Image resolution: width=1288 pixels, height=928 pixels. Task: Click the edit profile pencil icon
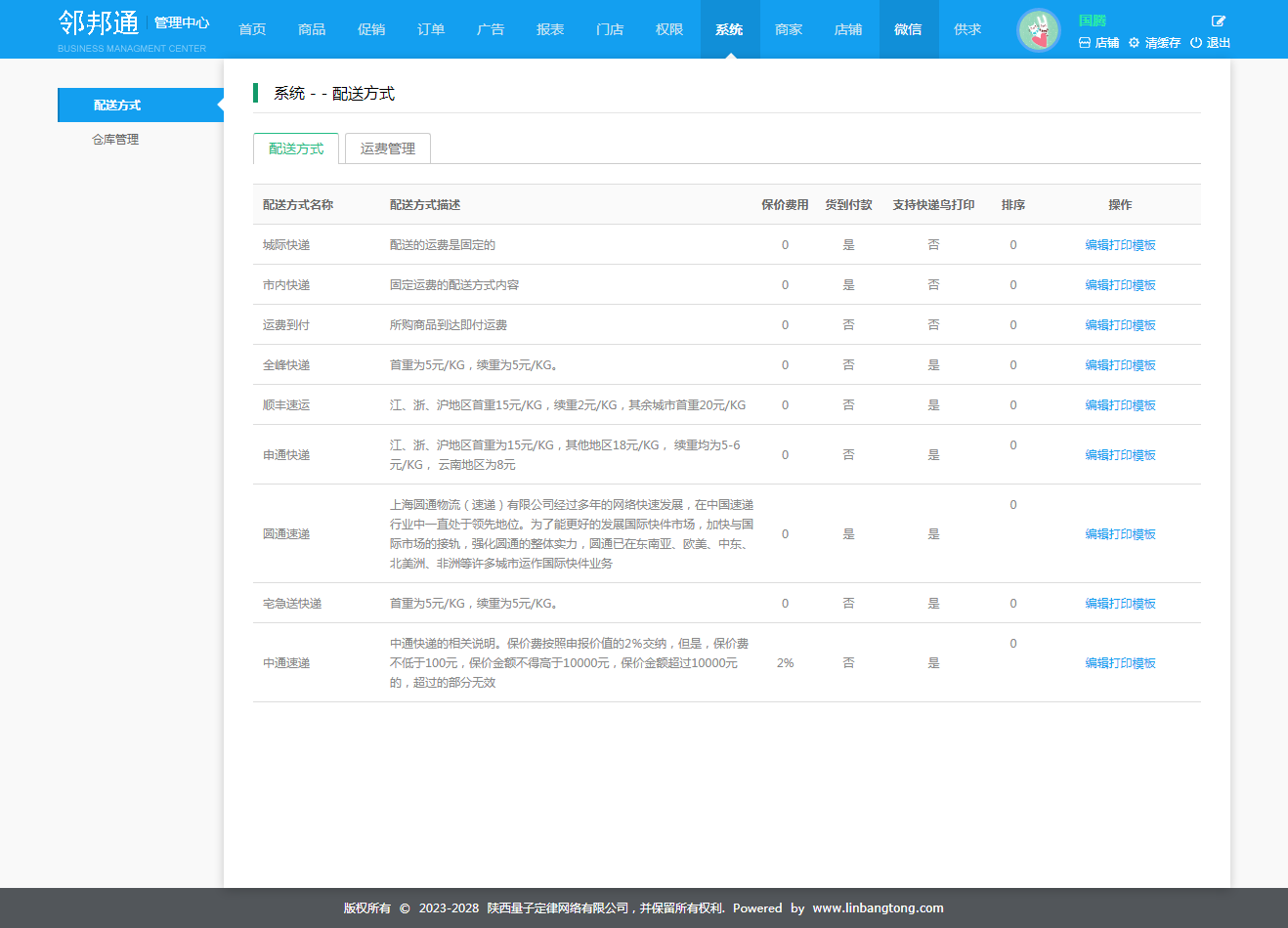click(1219, 21)
